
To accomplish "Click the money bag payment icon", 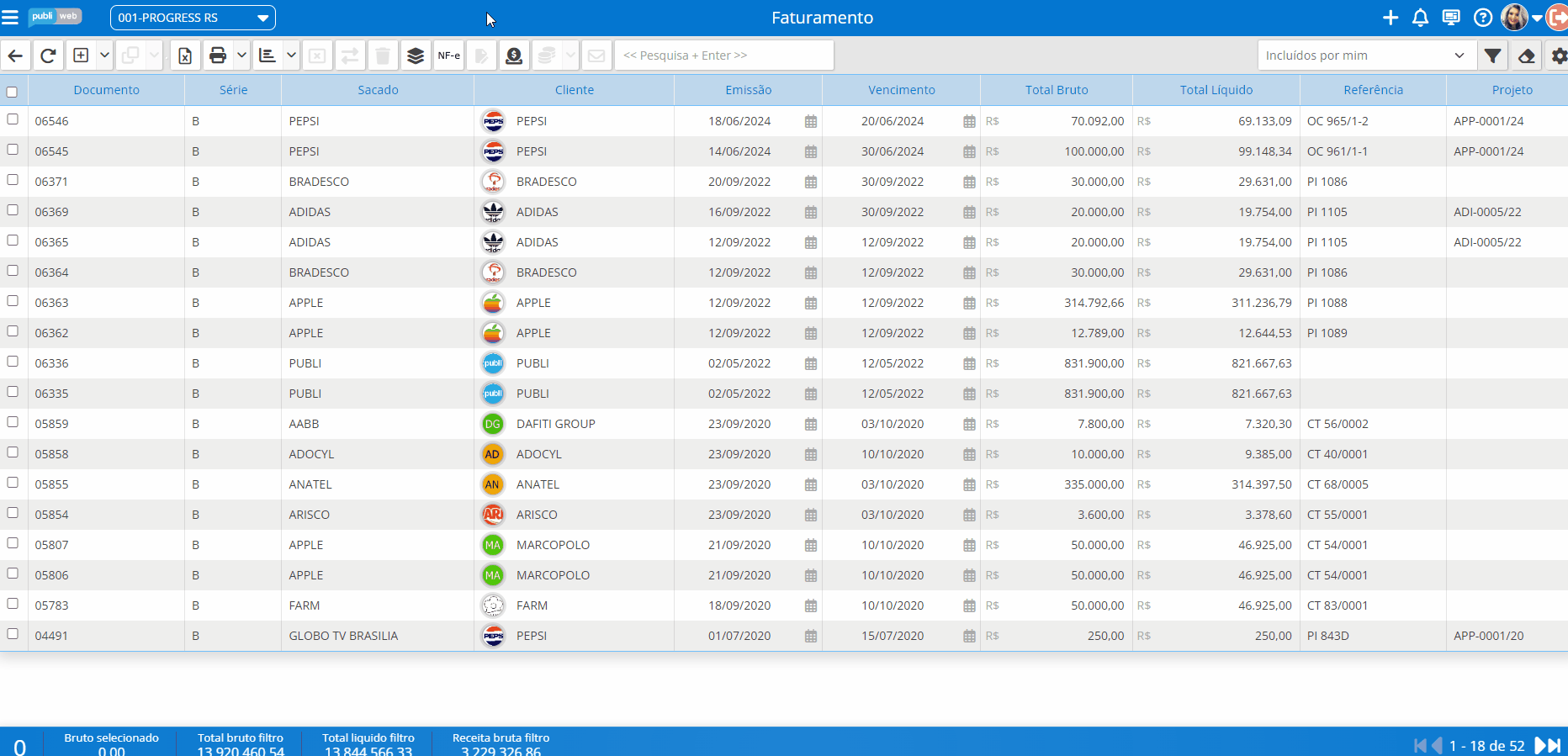I will point(514,56).
